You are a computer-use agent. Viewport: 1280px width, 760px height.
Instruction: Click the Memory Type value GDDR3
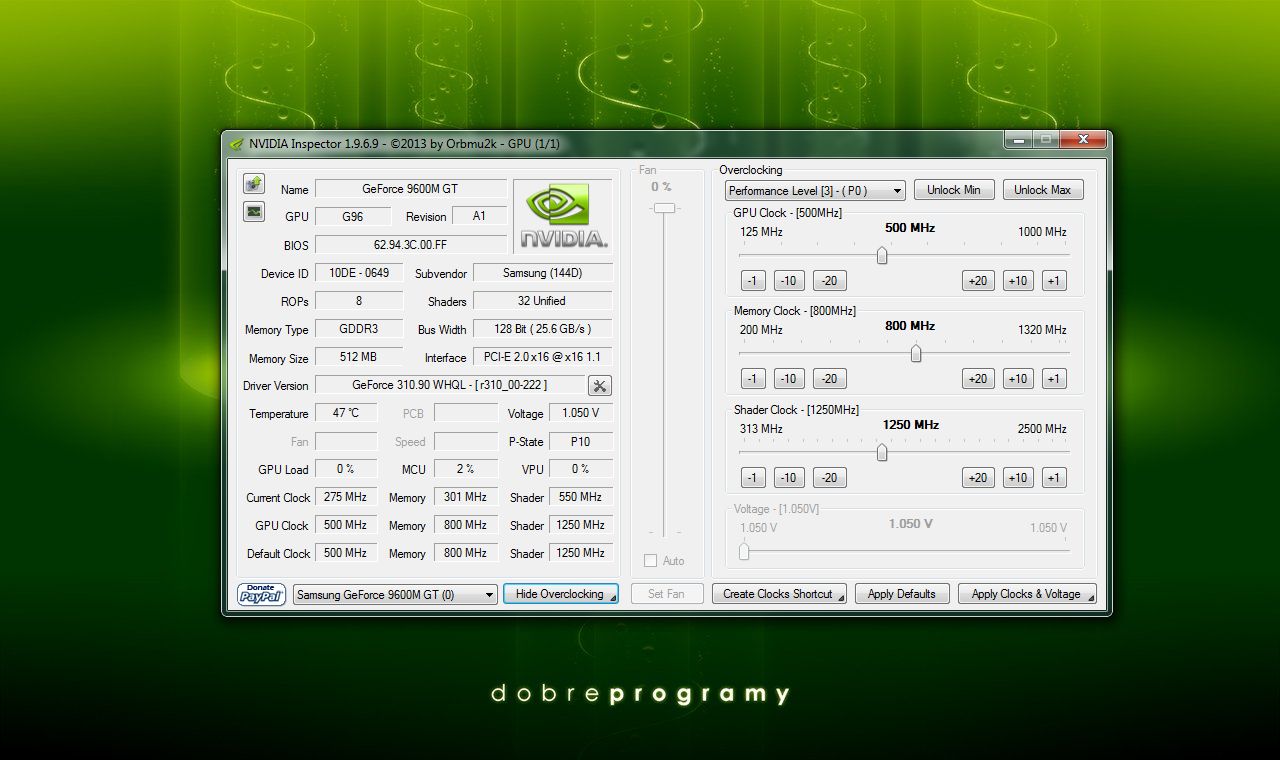(359, 329)
